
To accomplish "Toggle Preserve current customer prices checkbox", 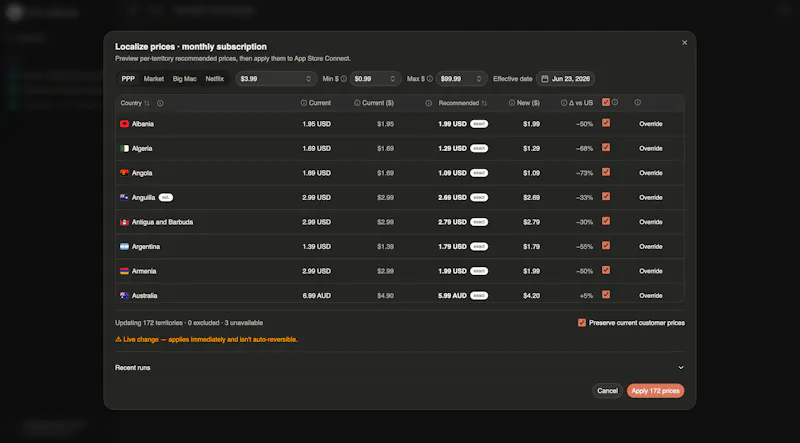I will (x=582, y=323).
